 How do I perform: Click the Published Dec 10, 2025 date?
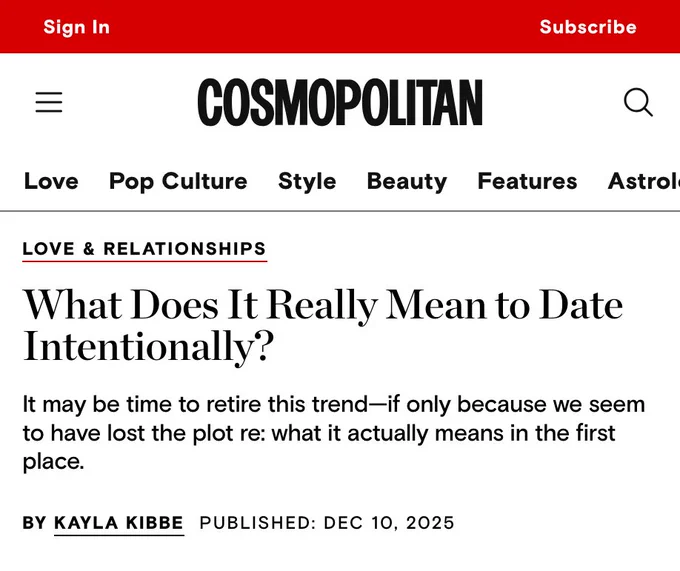point(327,523)
